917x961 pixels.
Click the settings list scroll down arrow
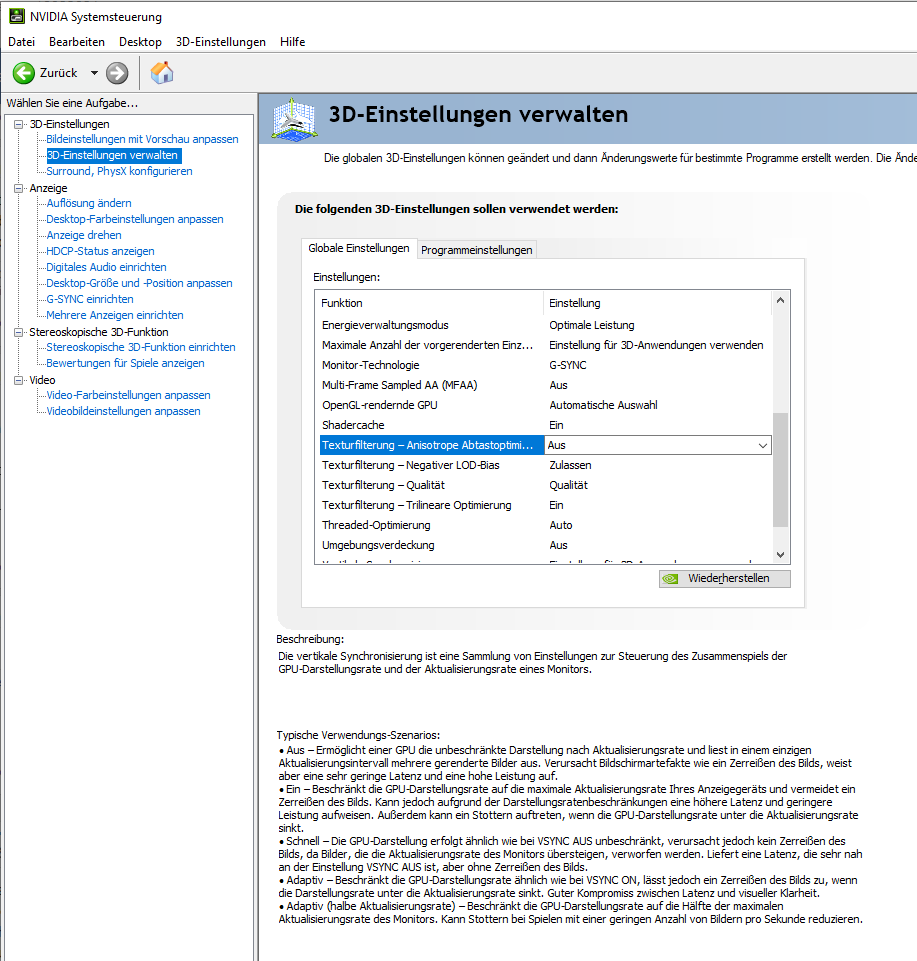pos(780,555)
